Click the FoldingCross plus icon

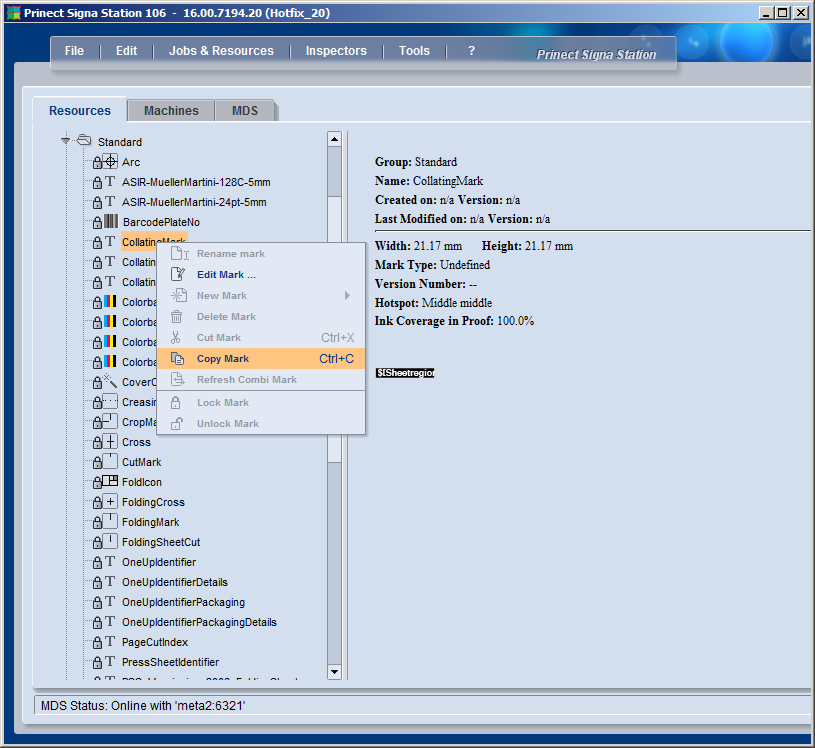point(110,502)
